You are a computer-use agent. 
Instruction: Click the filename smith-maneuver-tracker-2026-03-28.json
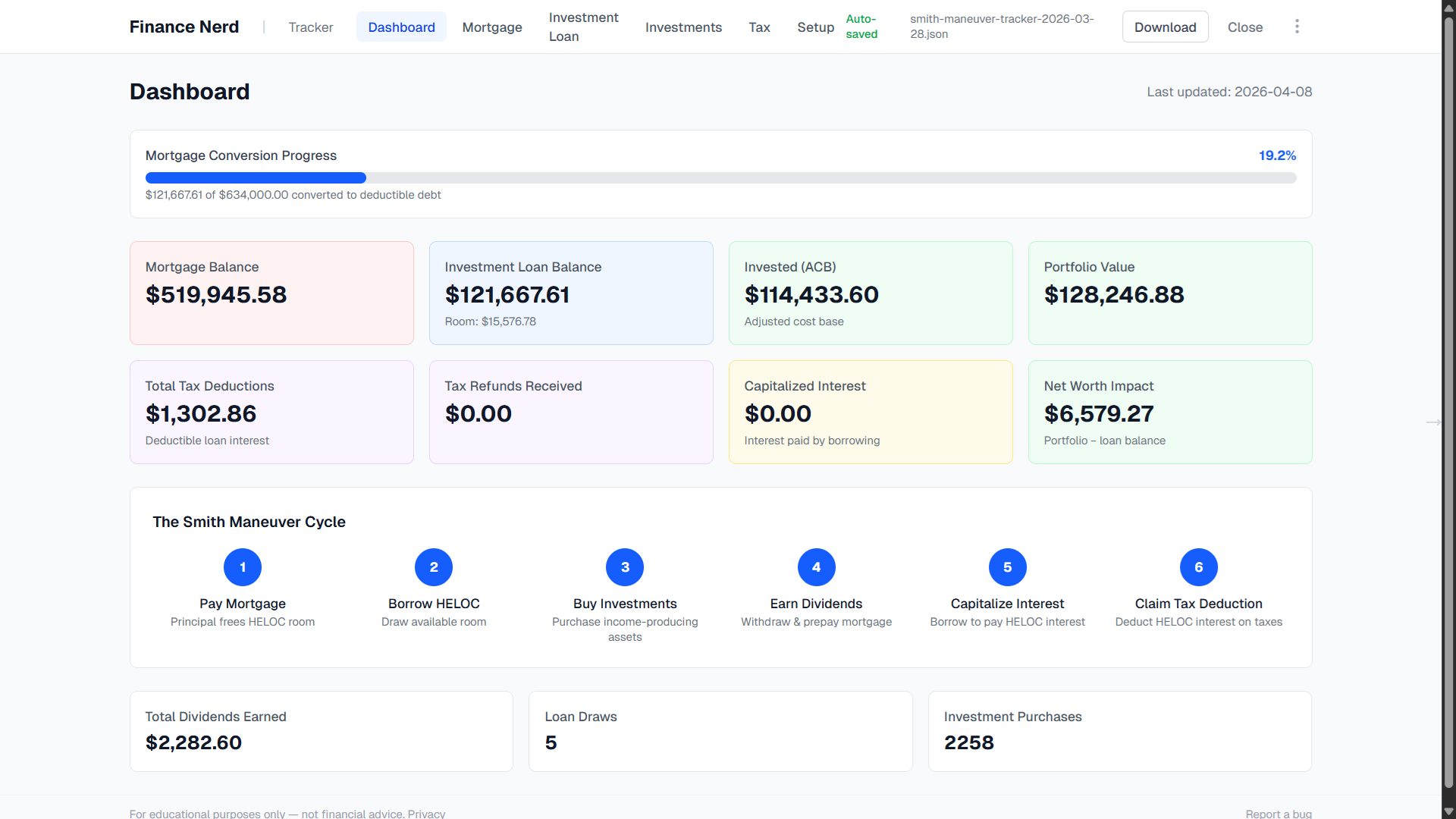click(x=1001, y=27)
